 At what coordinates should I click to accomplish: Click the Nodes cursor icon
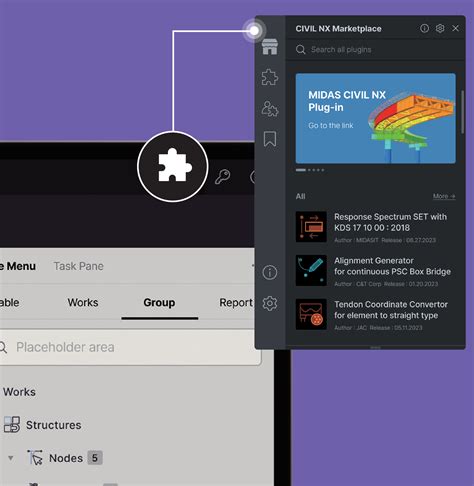[x=35, y=457]
